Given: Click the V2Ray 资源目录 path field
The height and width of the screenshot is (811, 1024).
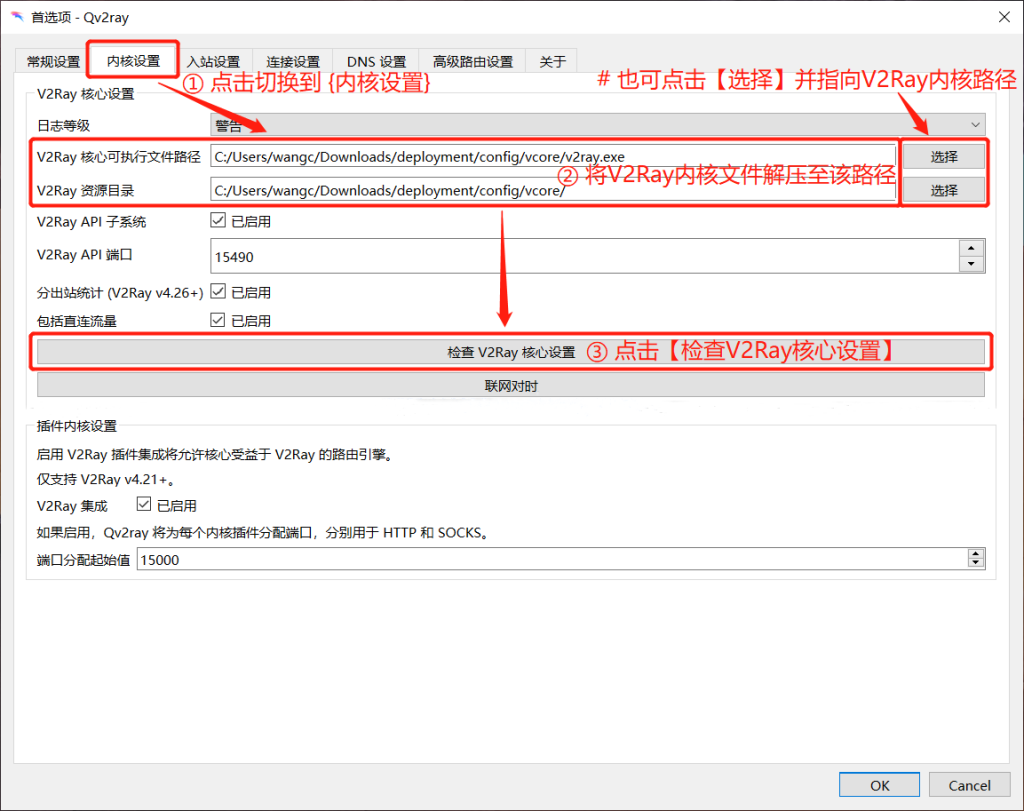Looking at the screenshot, I should tap(552, 191).
